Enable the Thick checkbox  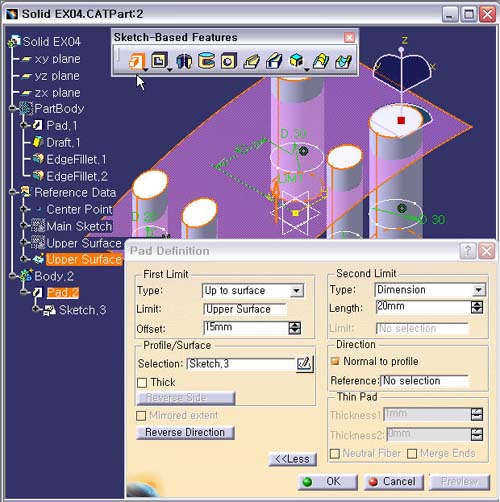pos(142,382)
